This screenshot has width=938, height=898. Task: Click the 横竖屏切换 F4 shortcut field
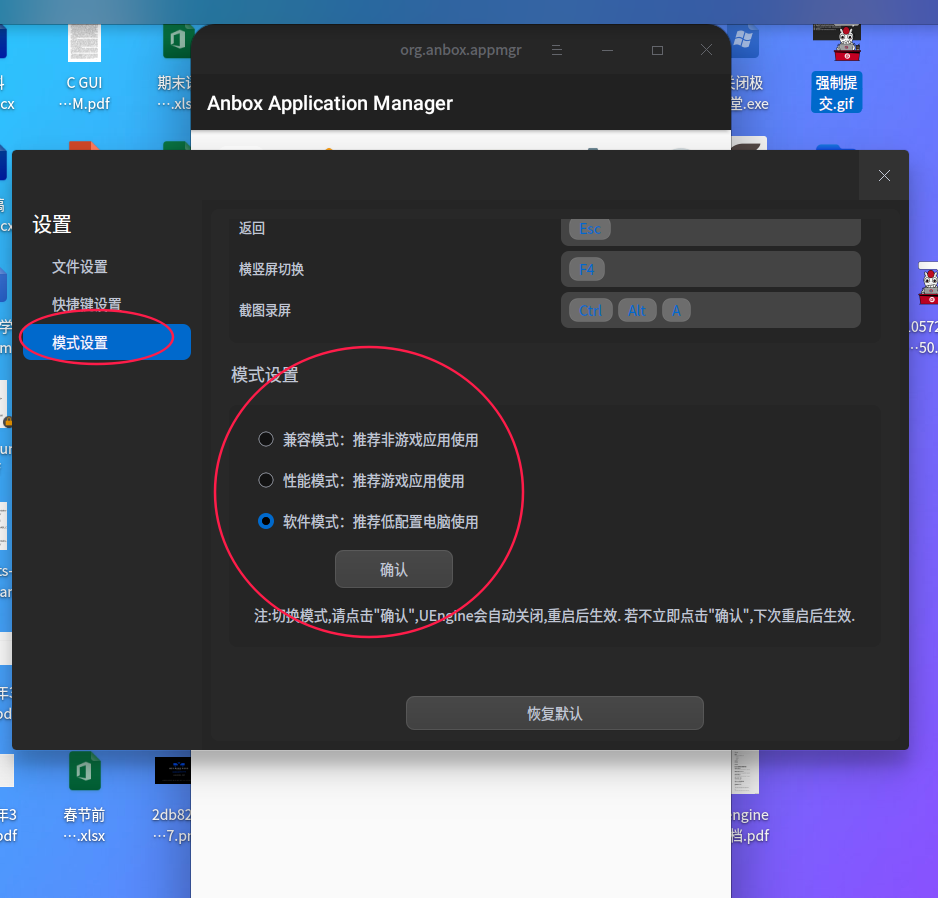pyautogui.click(x=711, y=269)
